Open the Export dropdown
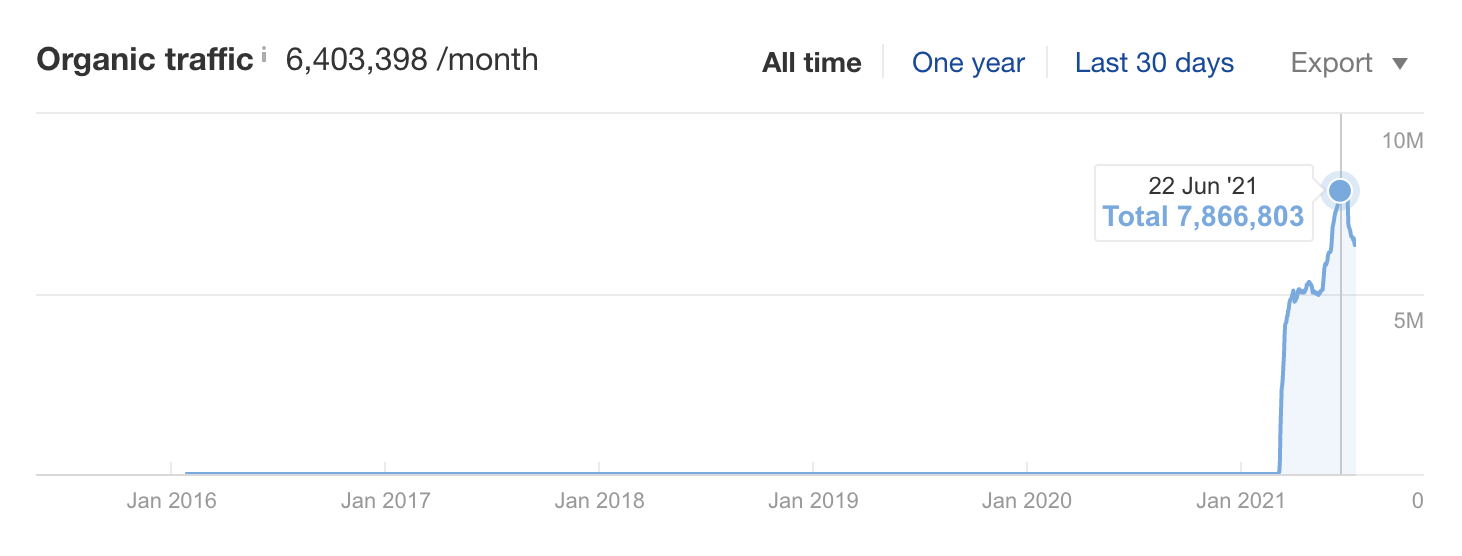The width and height of the screenshot is (1462, 556). [1349, 63]
